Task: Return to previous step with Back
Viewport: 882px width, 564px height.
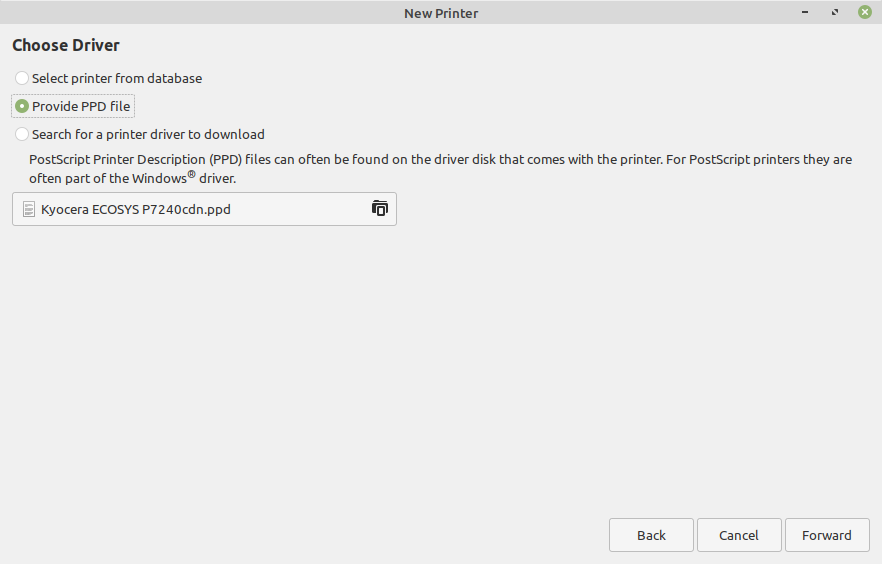Action: point(651,535)
